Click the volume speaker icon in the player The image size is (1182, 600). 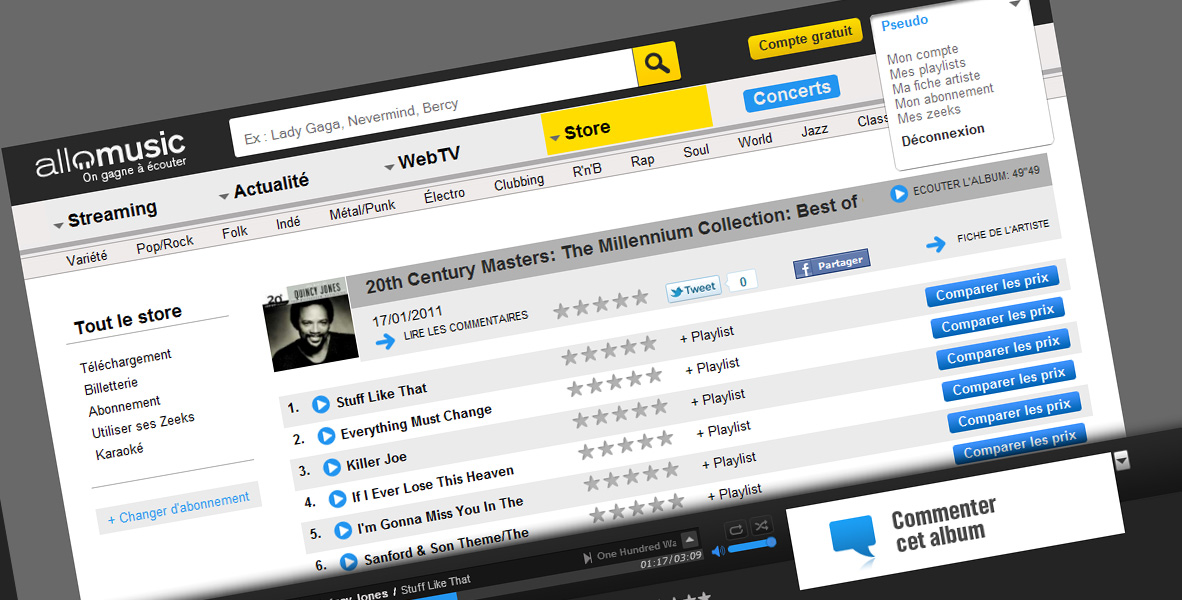[718, 551]
